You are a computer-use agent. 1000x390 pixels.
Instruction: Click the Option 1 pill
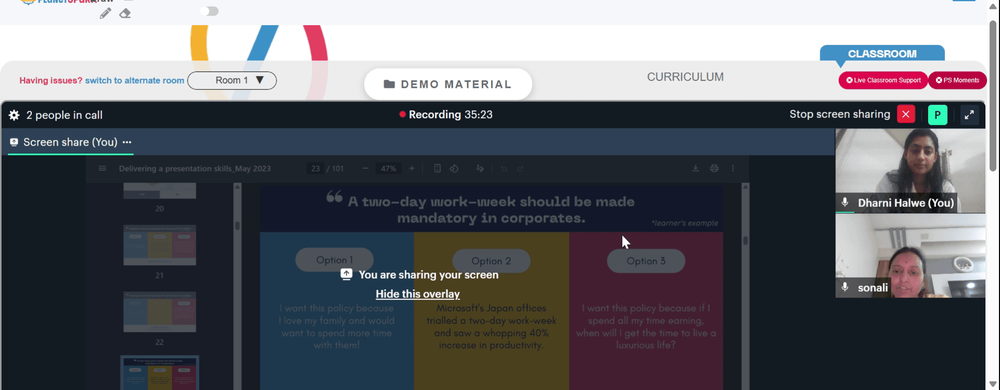pos(334,260)
